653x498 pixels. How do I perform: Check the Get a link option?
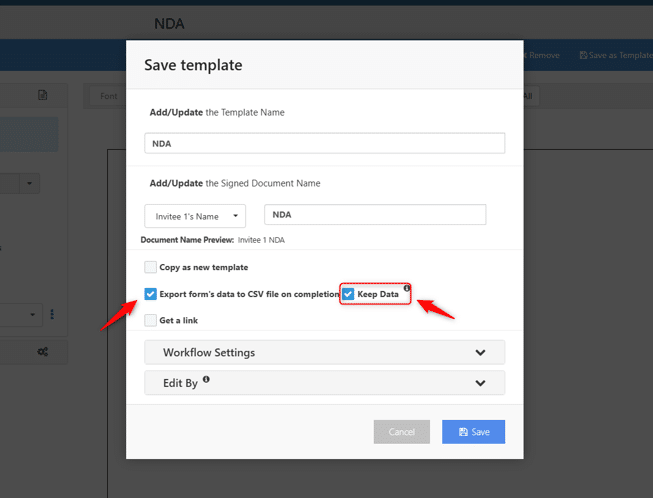(151, 320)
